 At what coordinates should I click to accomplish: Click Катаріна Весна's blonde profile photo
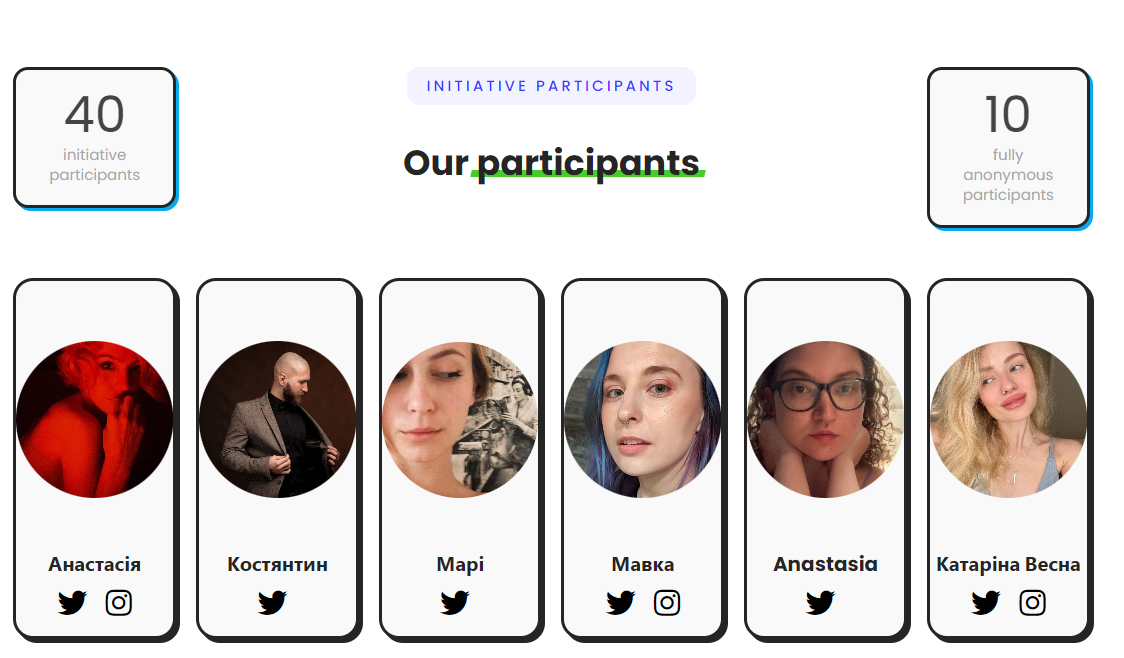[x=1009, y=419]
